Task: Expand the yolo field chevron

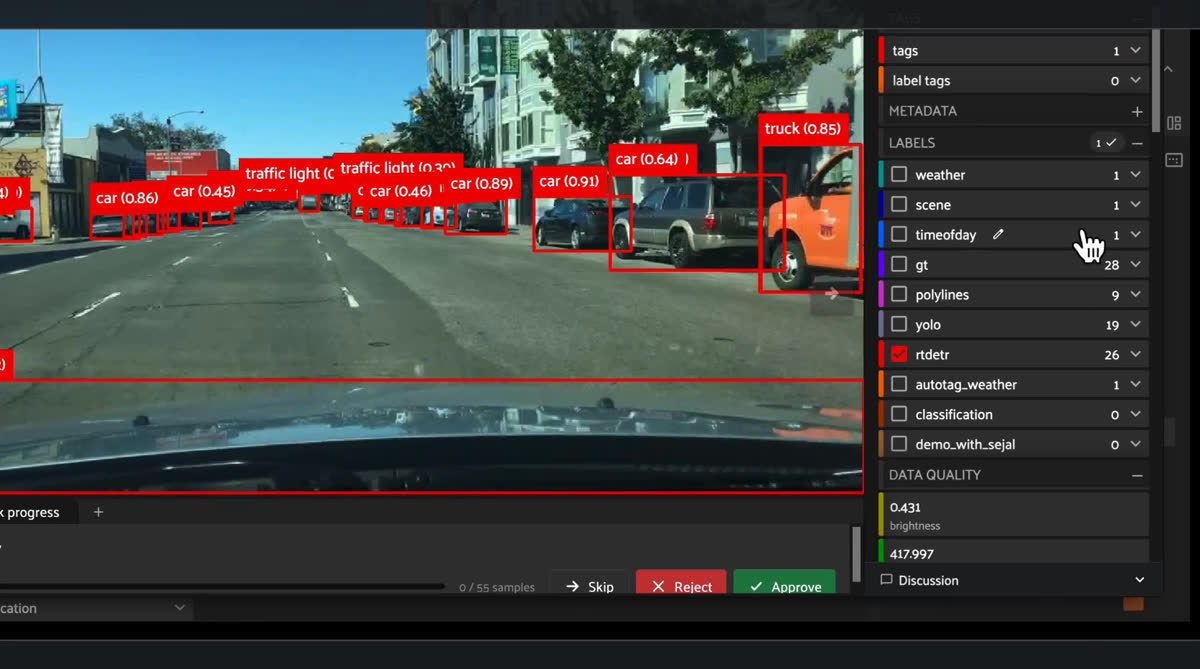Action: (x=1136, y=324)
